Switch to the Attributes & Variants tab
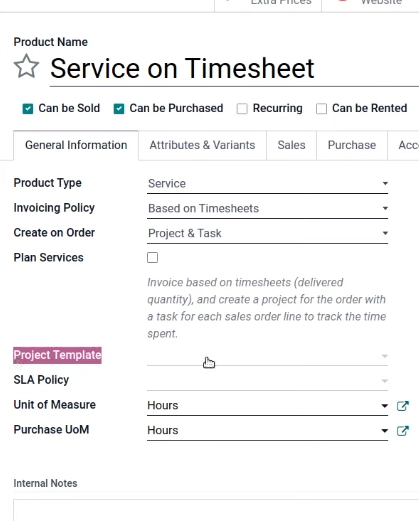Screen dimensions: 419x521 pyautogui.click(x=202, y=145)
